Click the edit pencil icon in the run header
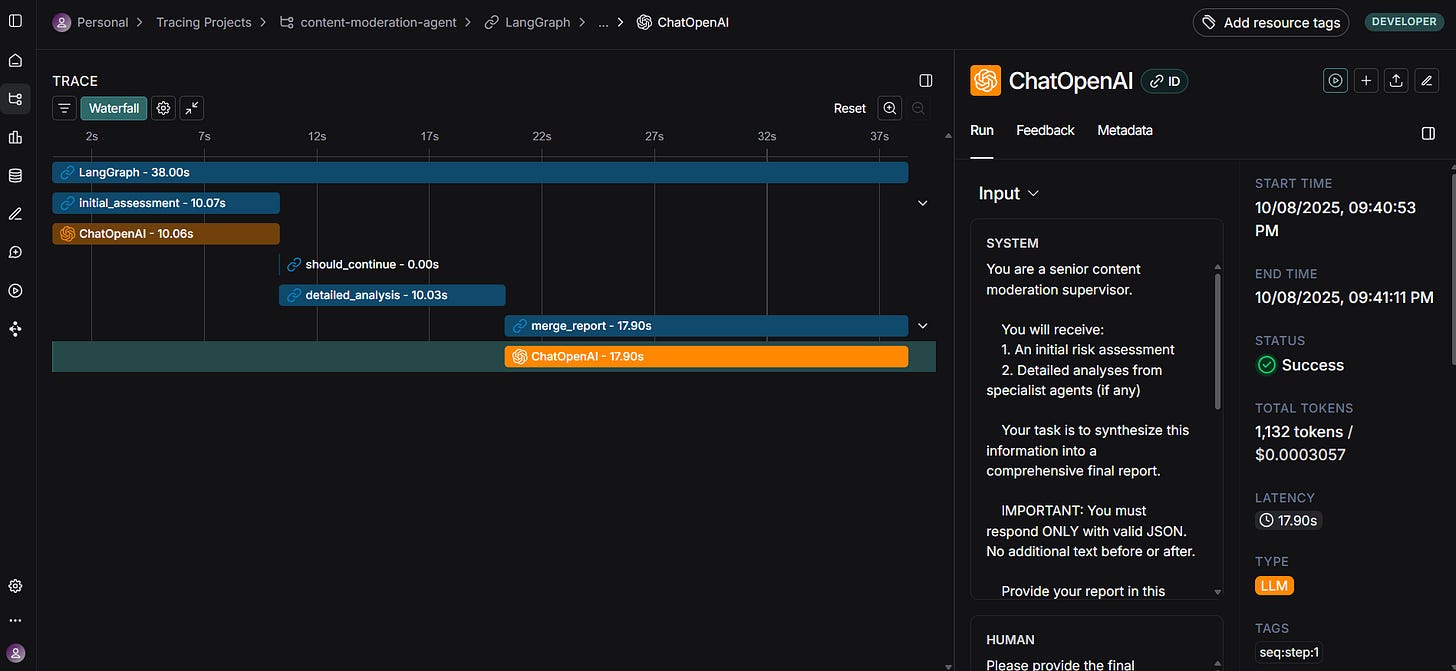1456x671 pixels. [1427, 80]
